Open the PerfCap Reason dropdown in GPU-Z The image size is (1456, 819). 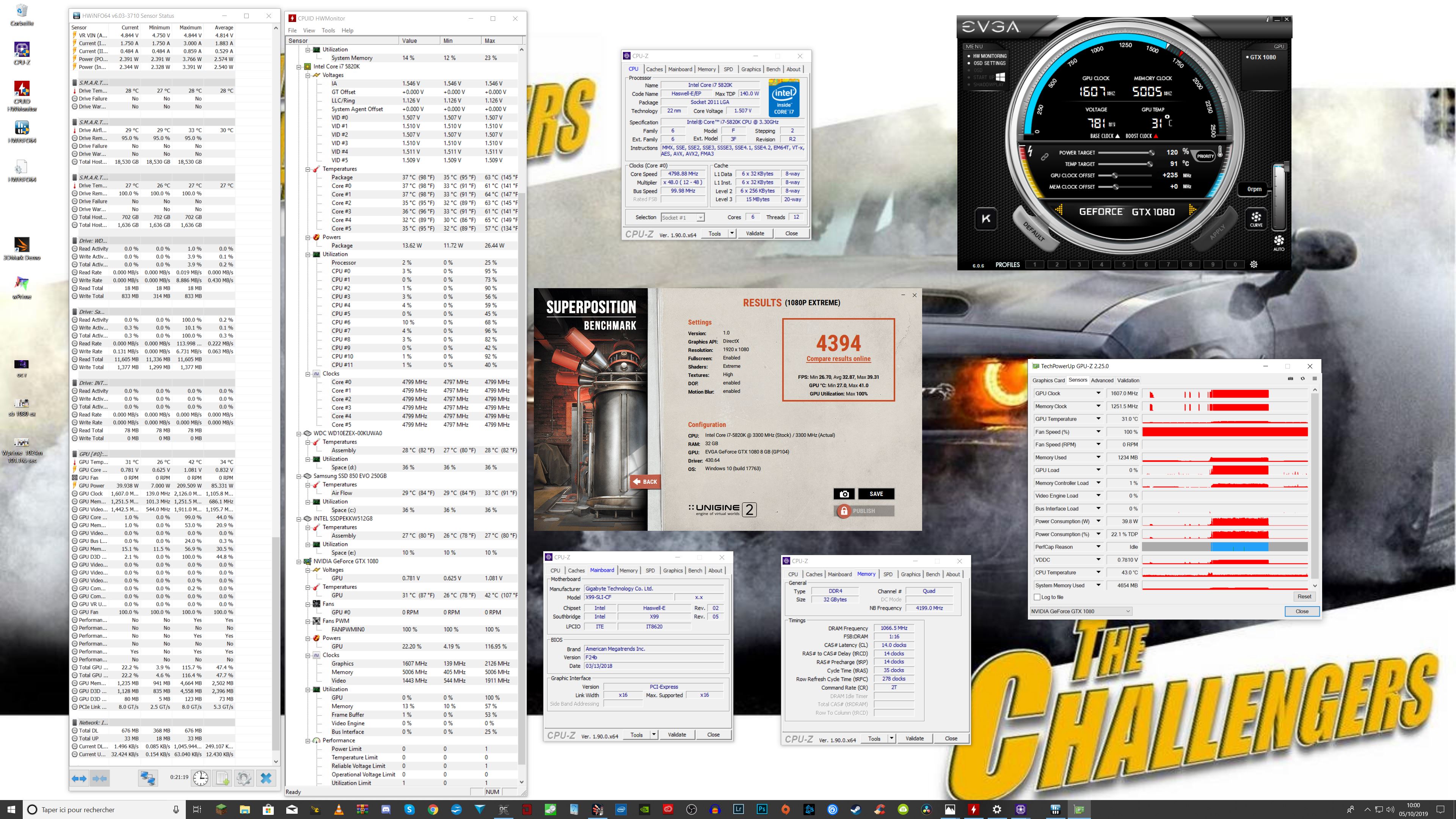click(x=1098, y=546)
